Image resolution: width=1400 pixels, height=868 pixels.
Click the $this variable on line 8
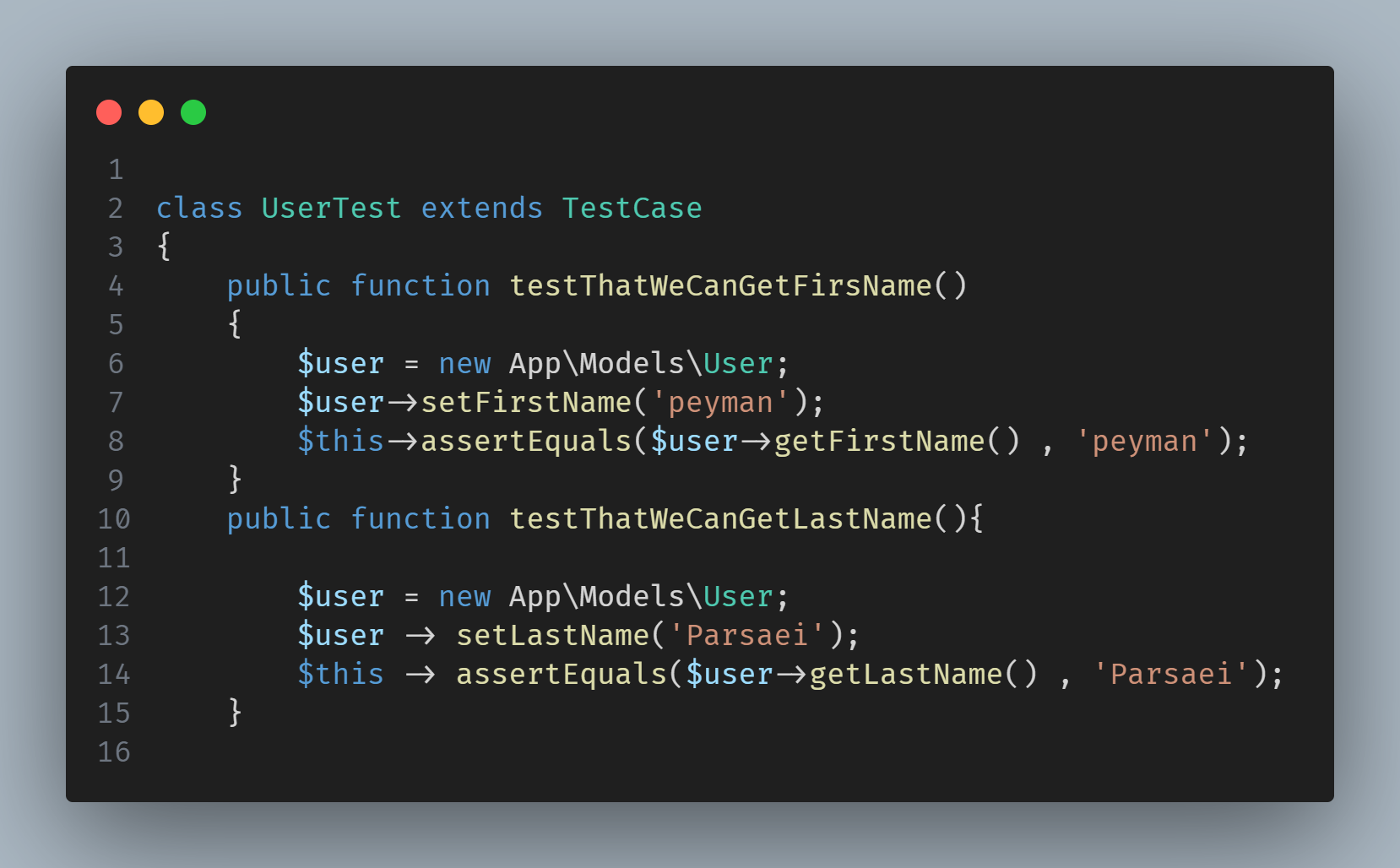[x=340, y=442]
